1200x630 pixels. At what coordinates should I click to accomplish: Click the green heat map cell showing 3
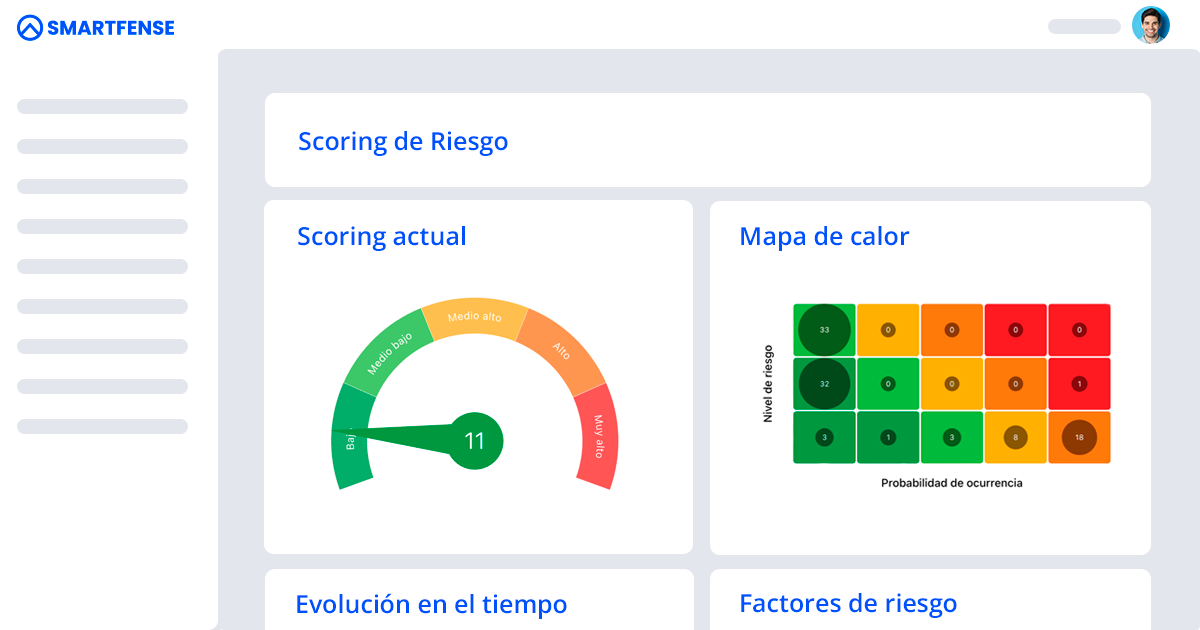(951, 437)
